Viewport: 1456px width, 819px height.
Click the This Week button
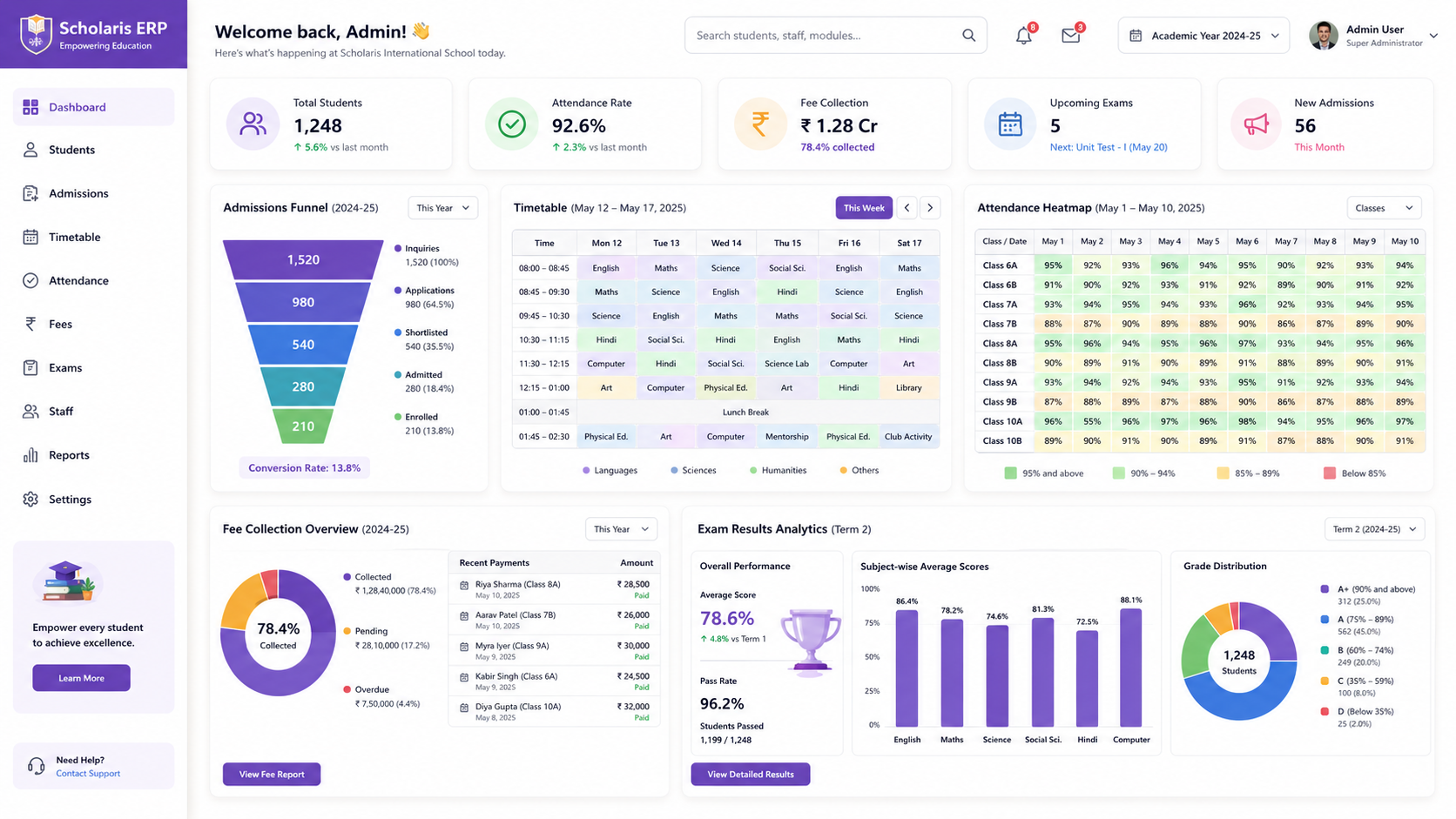point(864,208)
